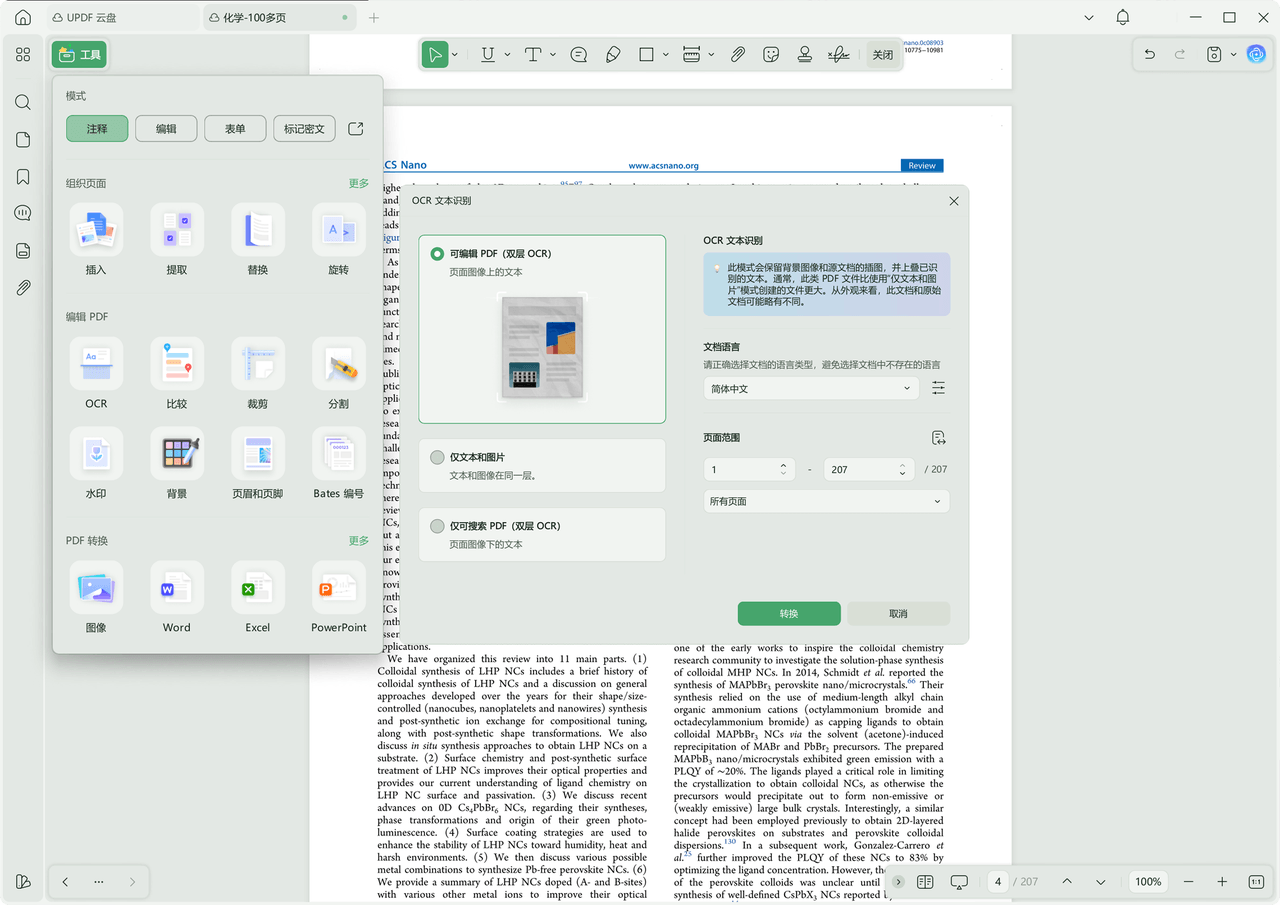Open Search in the left sidebar
This screenshot has width=1280, height=905.
[22, 102]
